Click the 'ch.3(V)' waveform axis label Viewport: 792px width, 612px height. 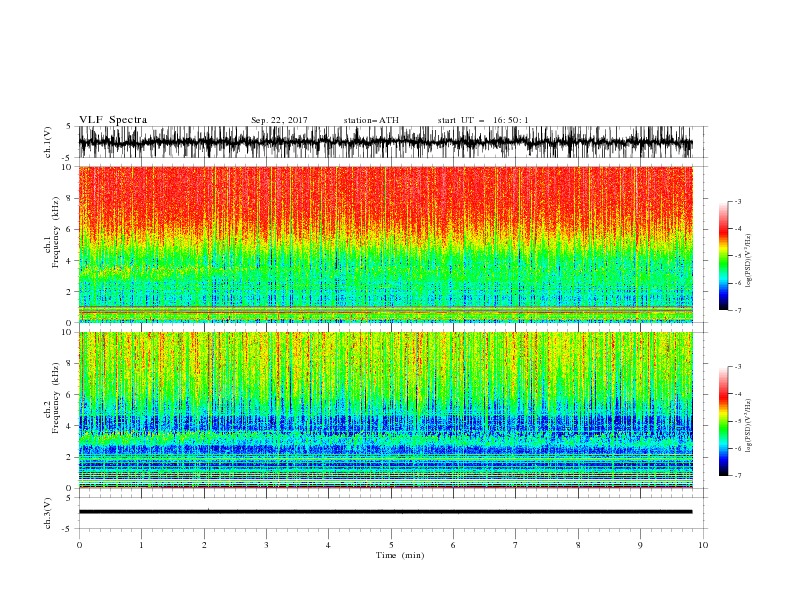[48, 513]
